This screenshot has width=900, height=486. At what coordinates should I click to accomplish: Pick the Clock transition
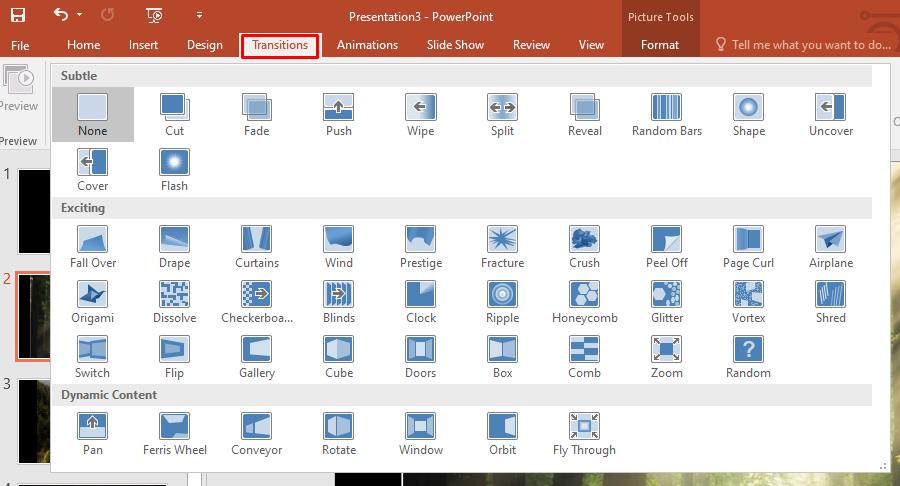tap(421, 302)
